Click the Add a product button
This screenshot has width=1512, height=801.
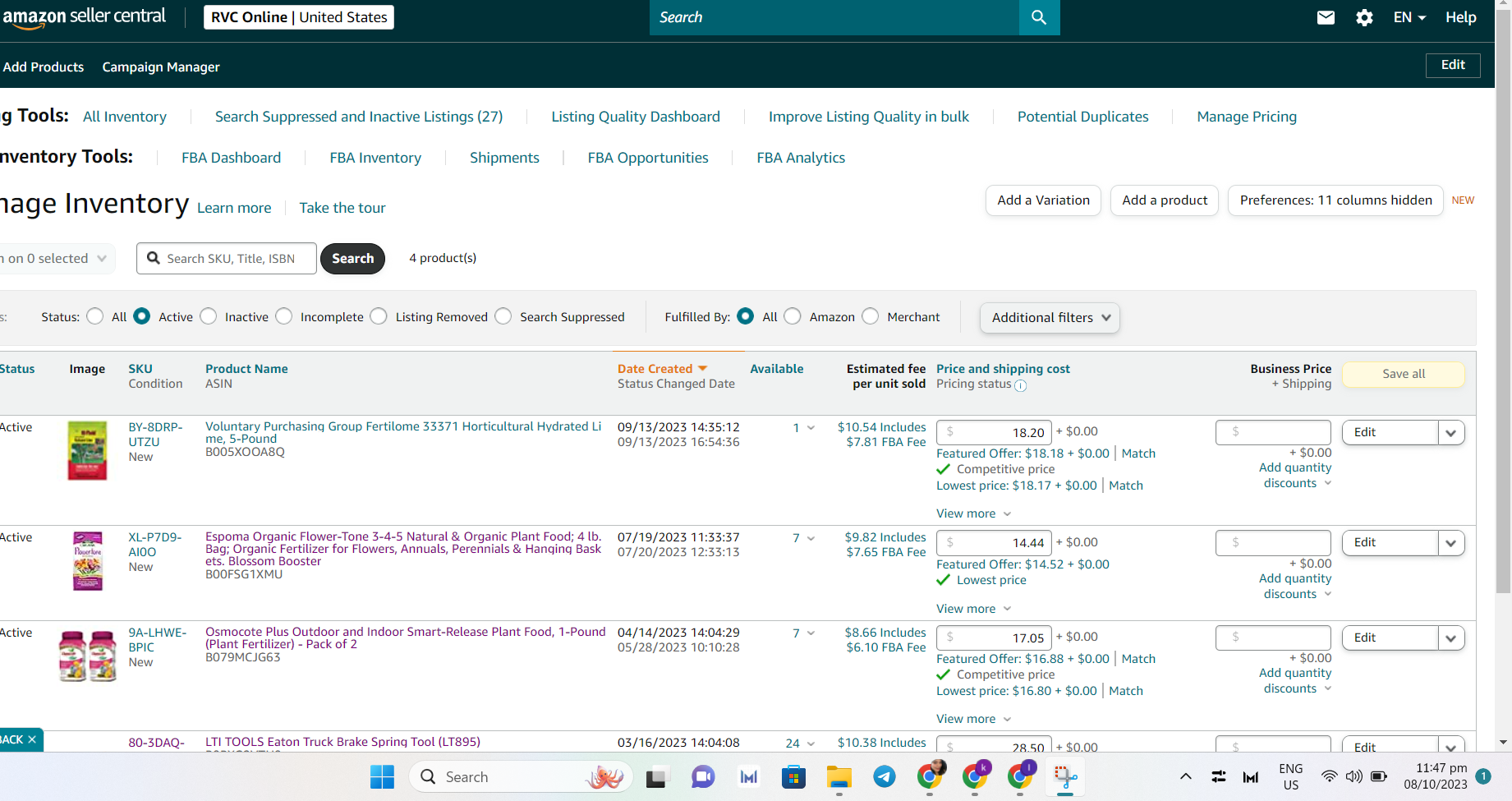click(x=1165, y=200)
